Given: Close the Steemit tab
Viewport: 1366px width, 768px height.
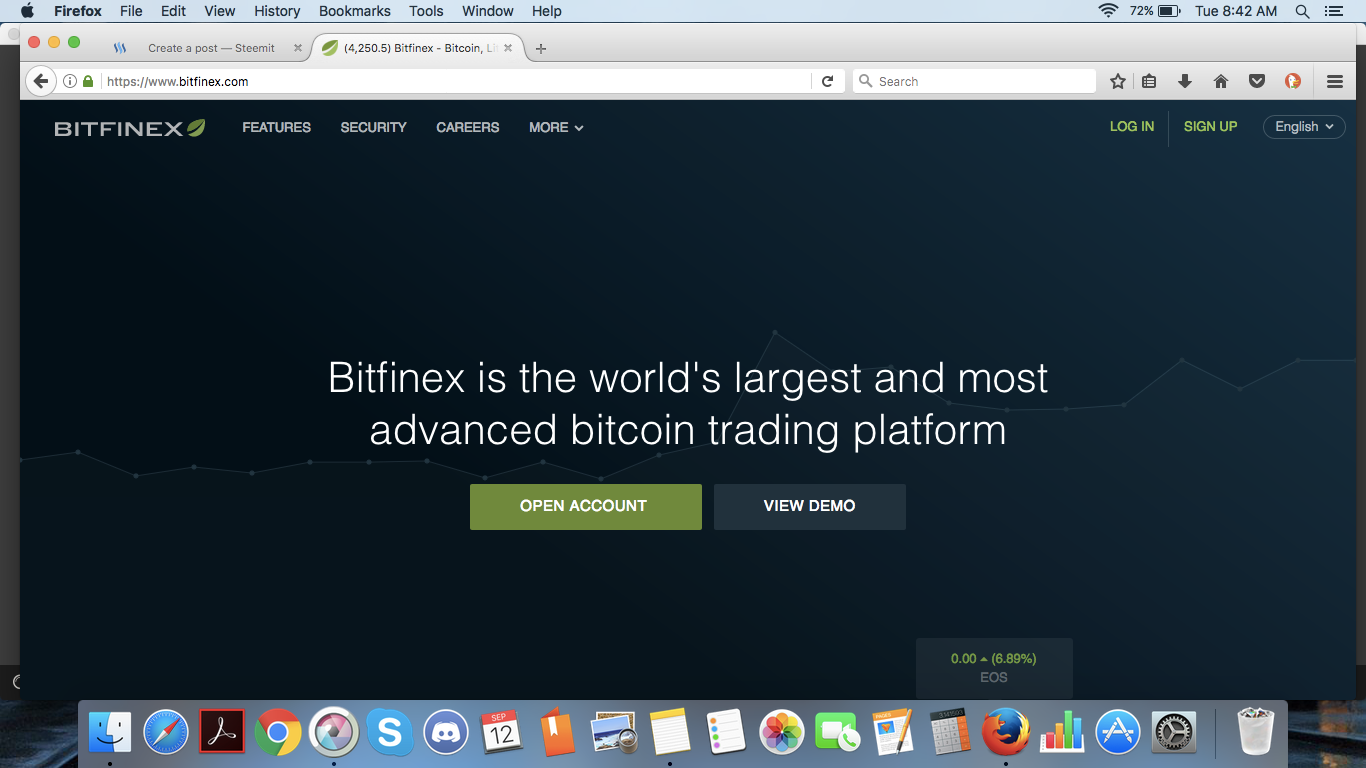Looking at the screenshot, I should [297, 48].
